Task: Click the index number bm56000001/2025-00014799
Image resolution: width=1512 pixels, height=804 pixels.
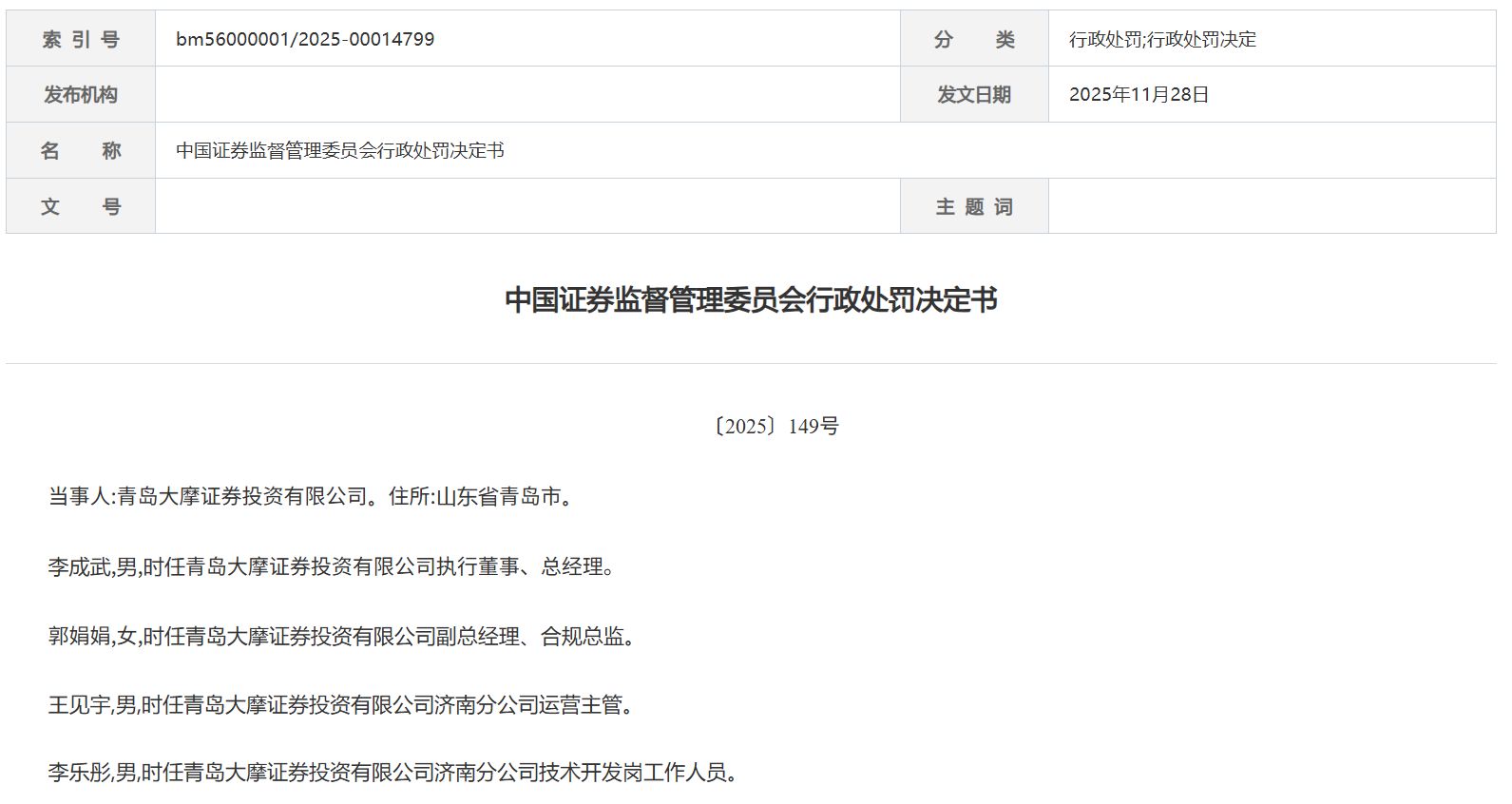Action: pyautogui.click(x=305, y=39)
